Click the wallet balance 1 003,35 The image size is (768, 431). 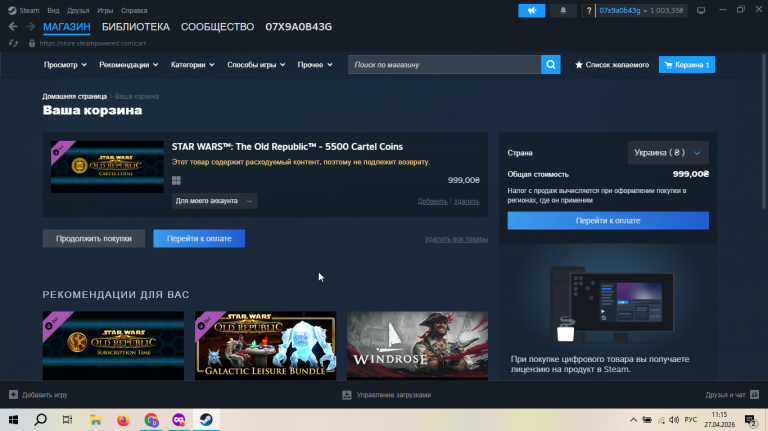(x=667, y=10)
